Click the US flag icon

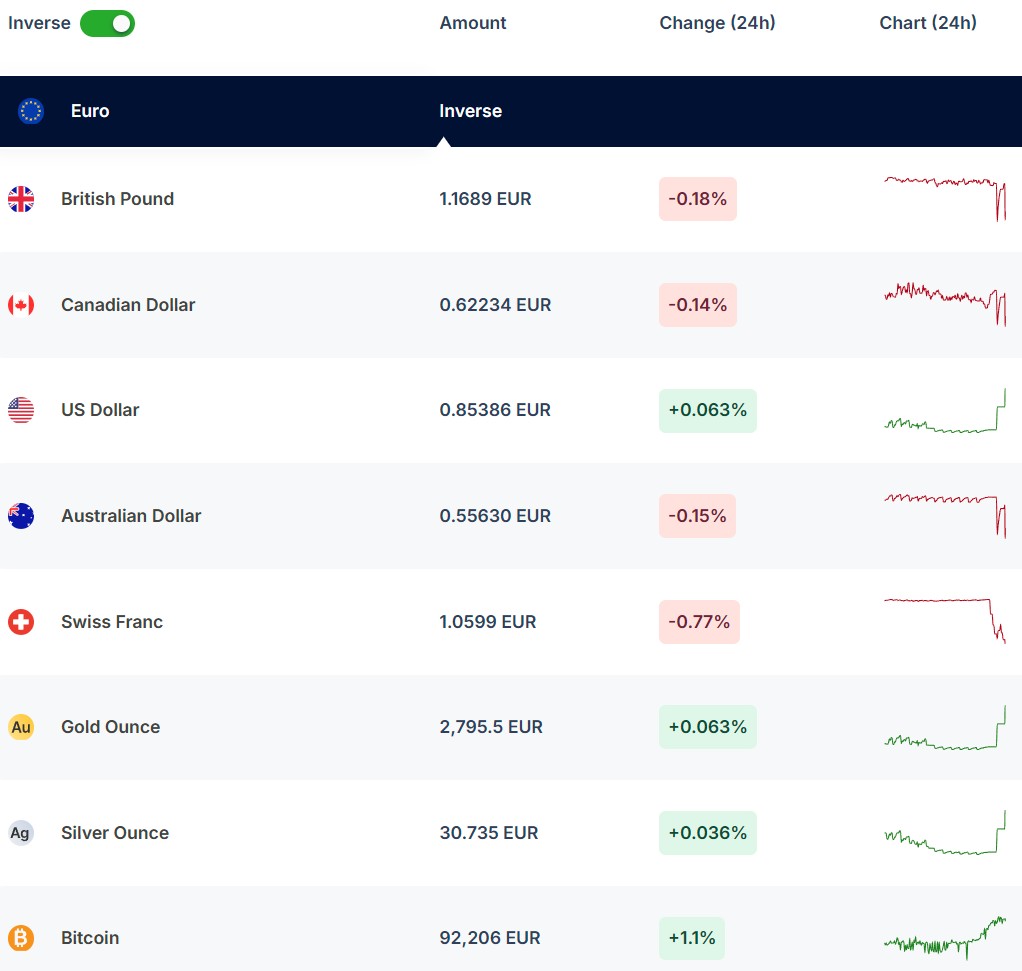[21, 410]
